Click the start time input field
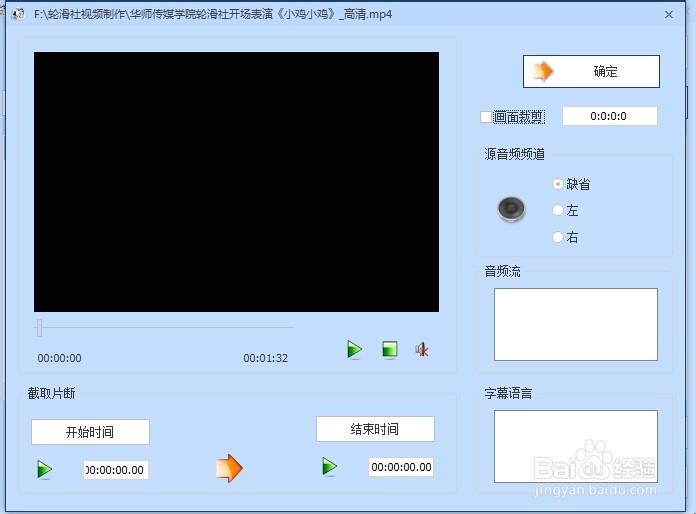This screenshot has height=514, width=696. (116, 470)
